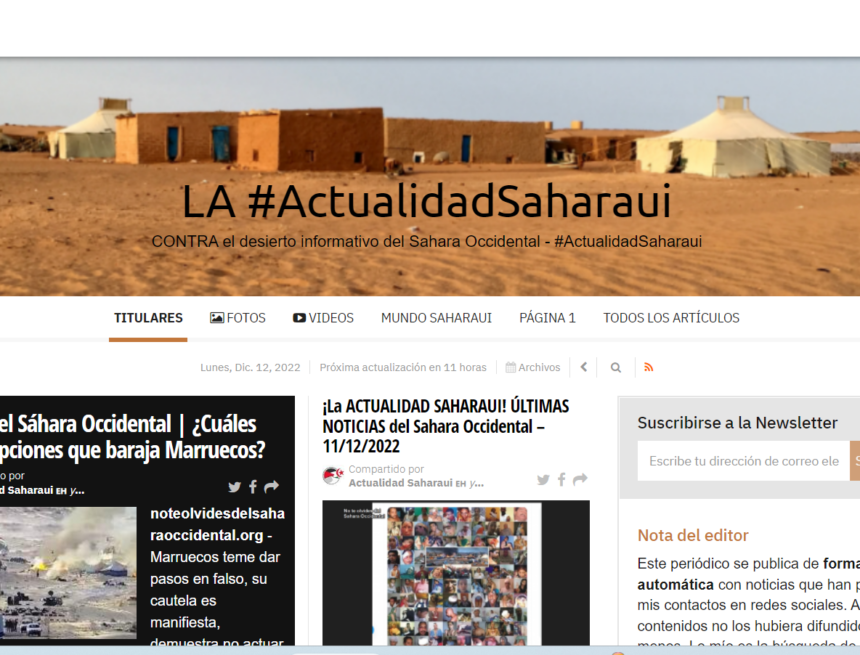
Task: Open noteolvidesdelsaharaoccidental.org link
Action: (214, 523)
